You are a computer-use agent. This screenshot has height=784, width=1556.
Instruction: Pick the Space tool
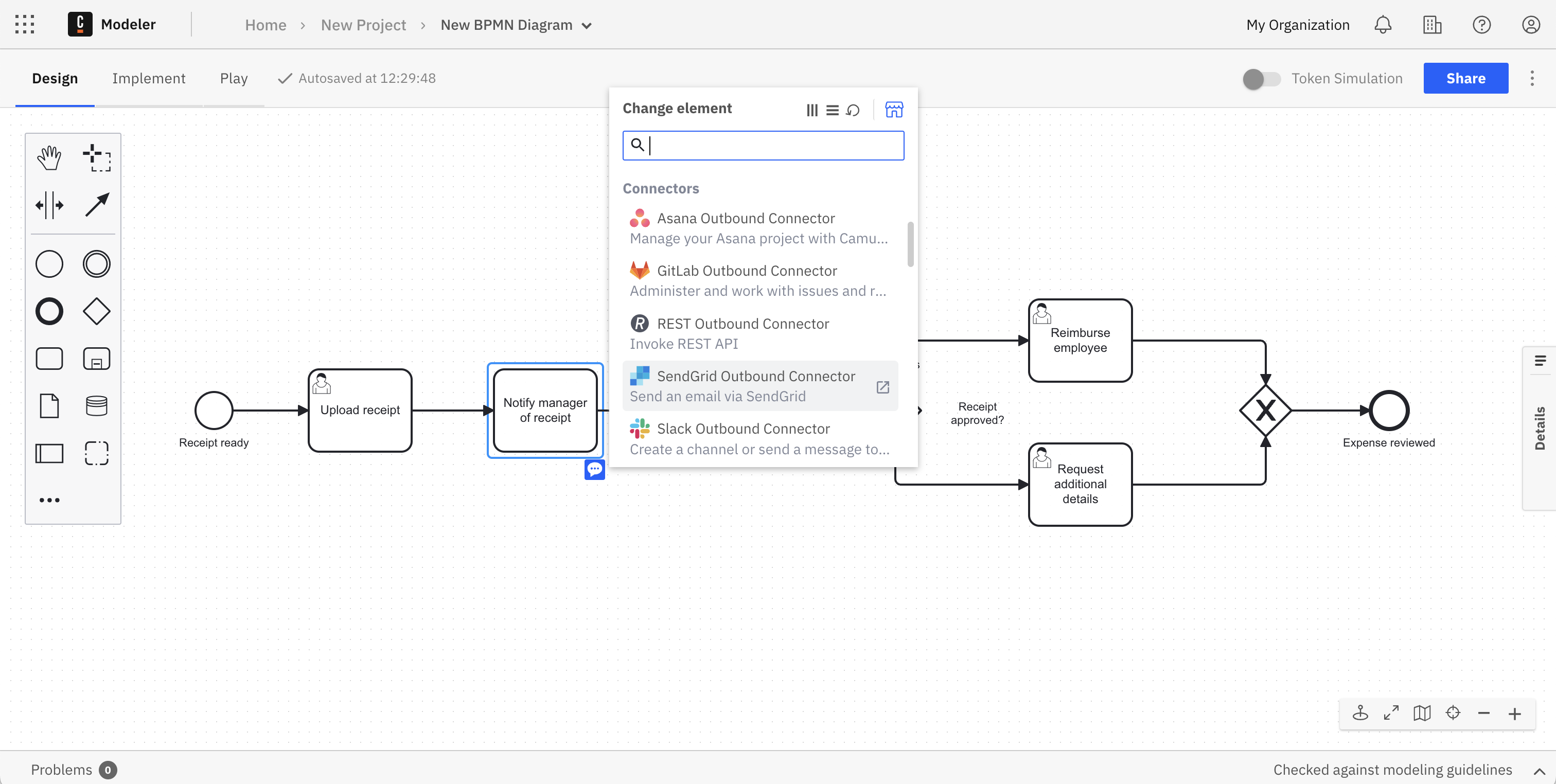point(49,205)
